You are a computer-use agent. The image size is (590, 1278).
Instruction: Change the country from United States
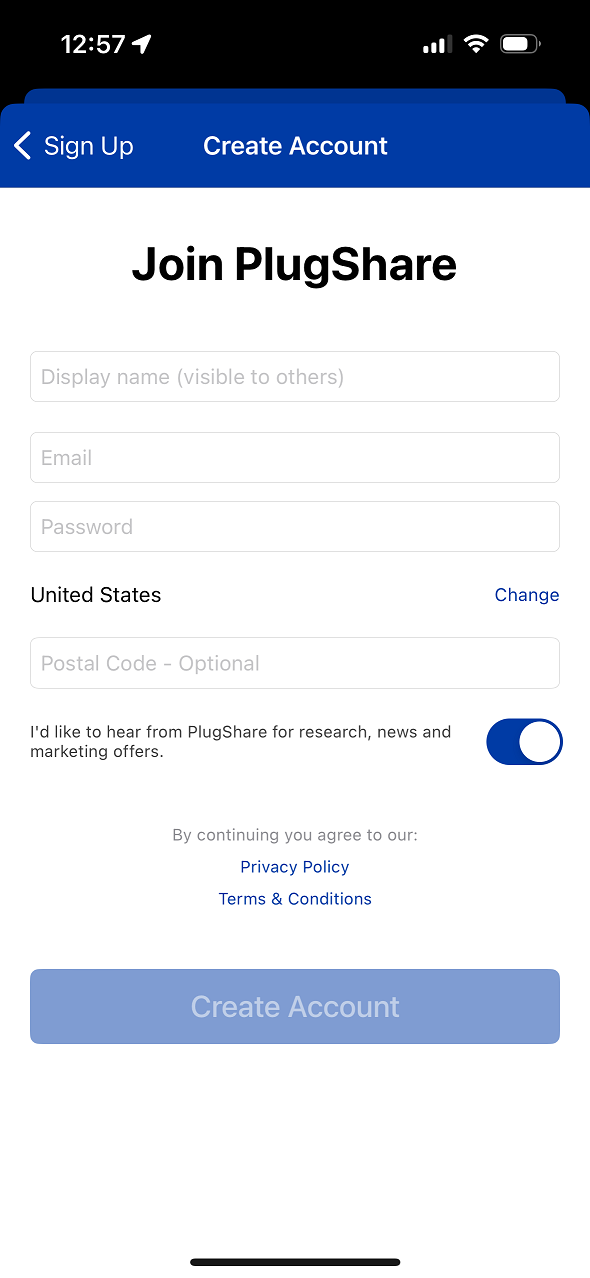527,595
